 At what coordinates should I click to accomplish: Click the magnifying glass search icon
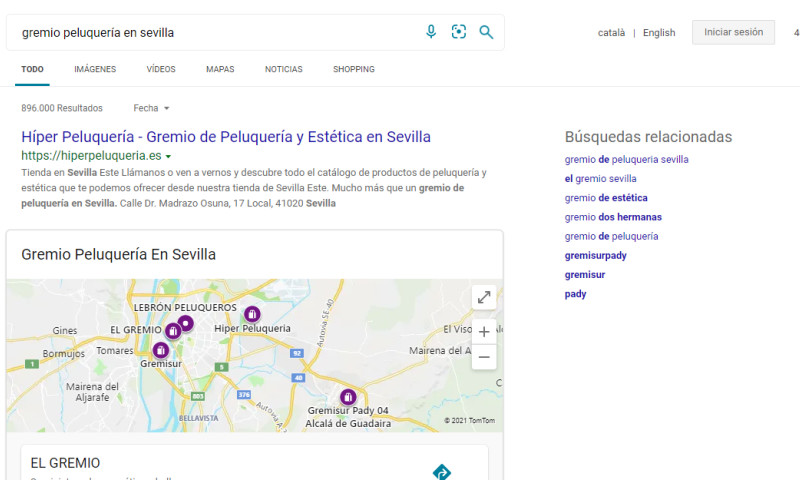tap(486, 32)
